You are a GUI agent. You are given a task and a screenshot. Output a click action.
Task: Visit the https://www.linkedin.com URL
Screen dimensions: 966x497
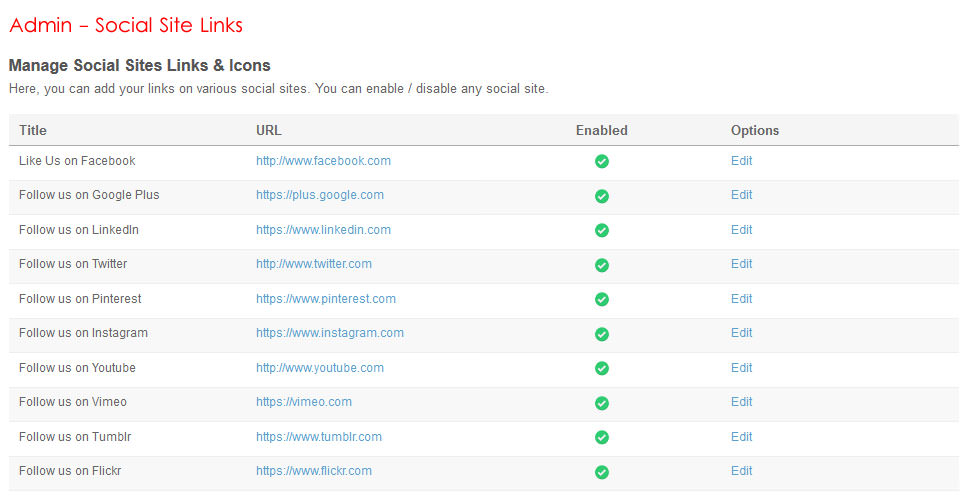[323, 230]
